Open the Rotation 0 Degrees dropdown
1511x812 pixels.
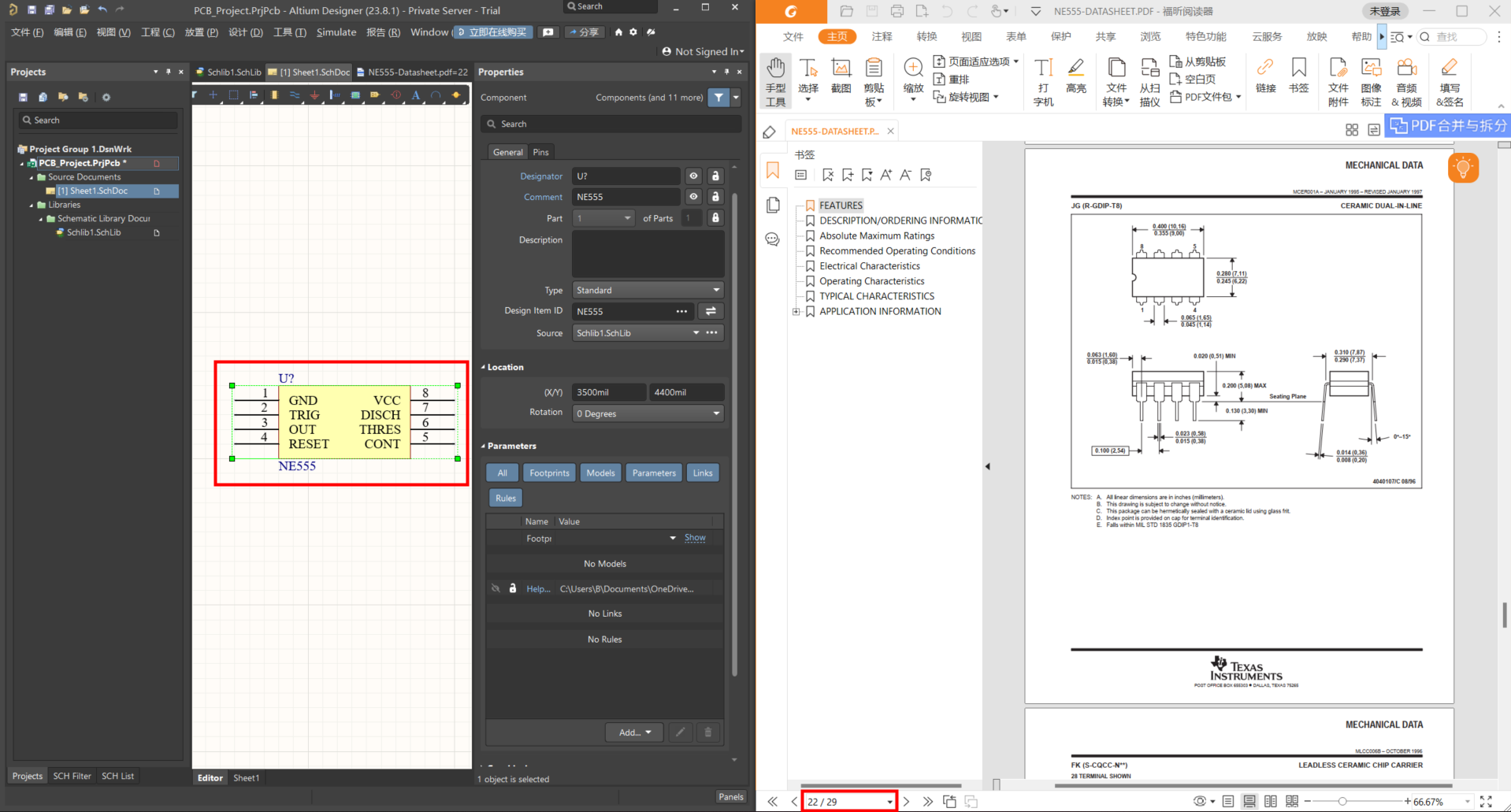(647, 413)
